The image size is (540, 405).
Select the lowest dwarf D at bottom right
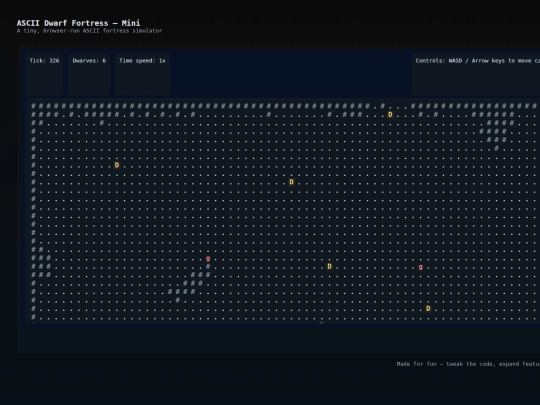point(428,309)
